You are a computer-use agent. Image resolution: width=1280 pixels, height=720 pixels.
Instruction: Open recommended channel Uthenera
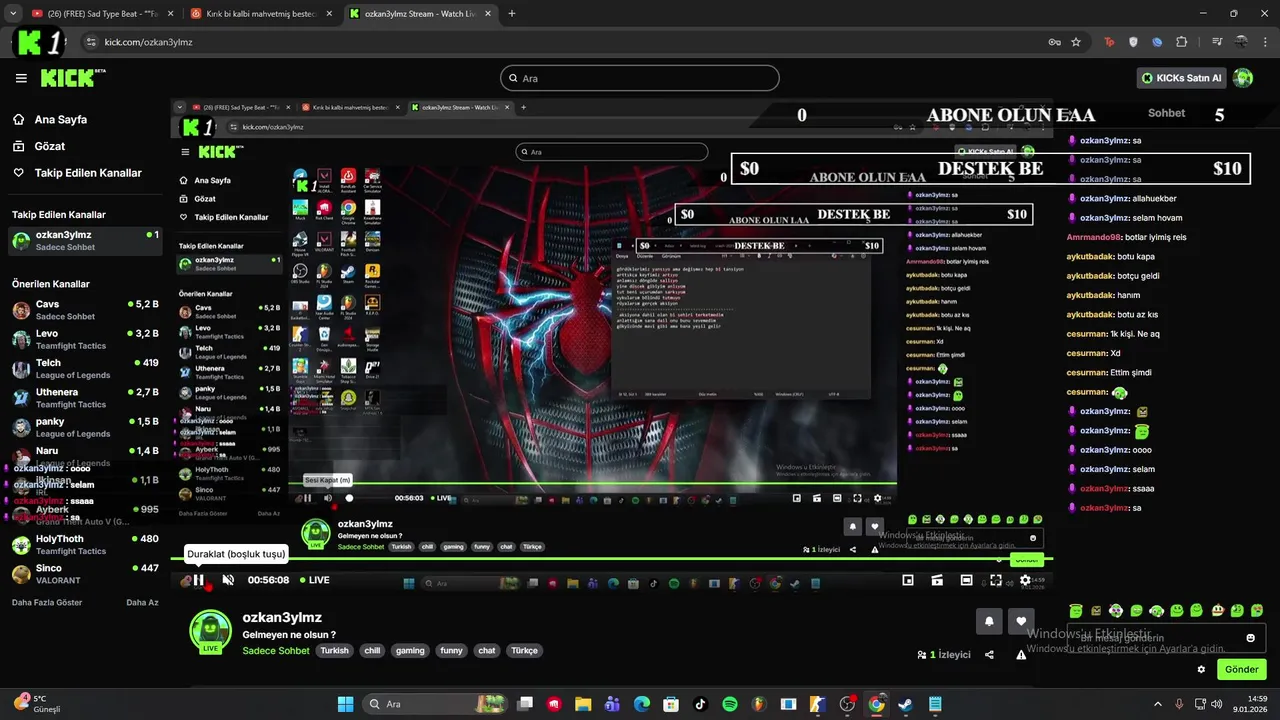point(85,398)
